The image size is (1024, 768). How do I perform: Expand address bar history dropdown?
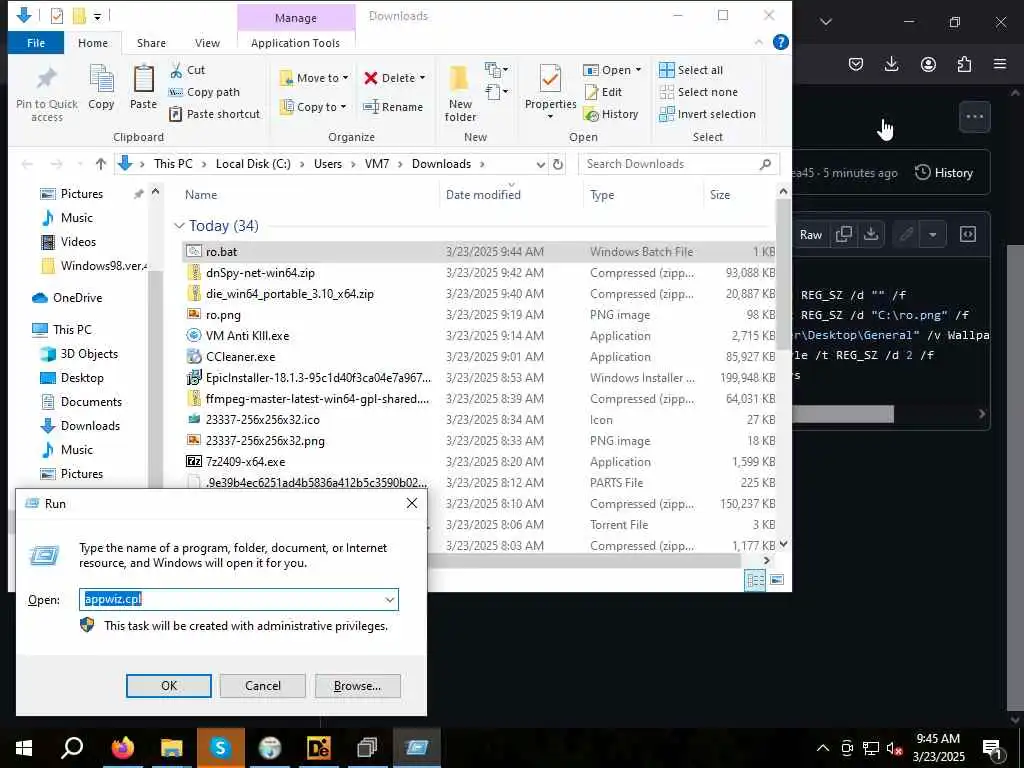pyautogui.click(x=541, y=165)
